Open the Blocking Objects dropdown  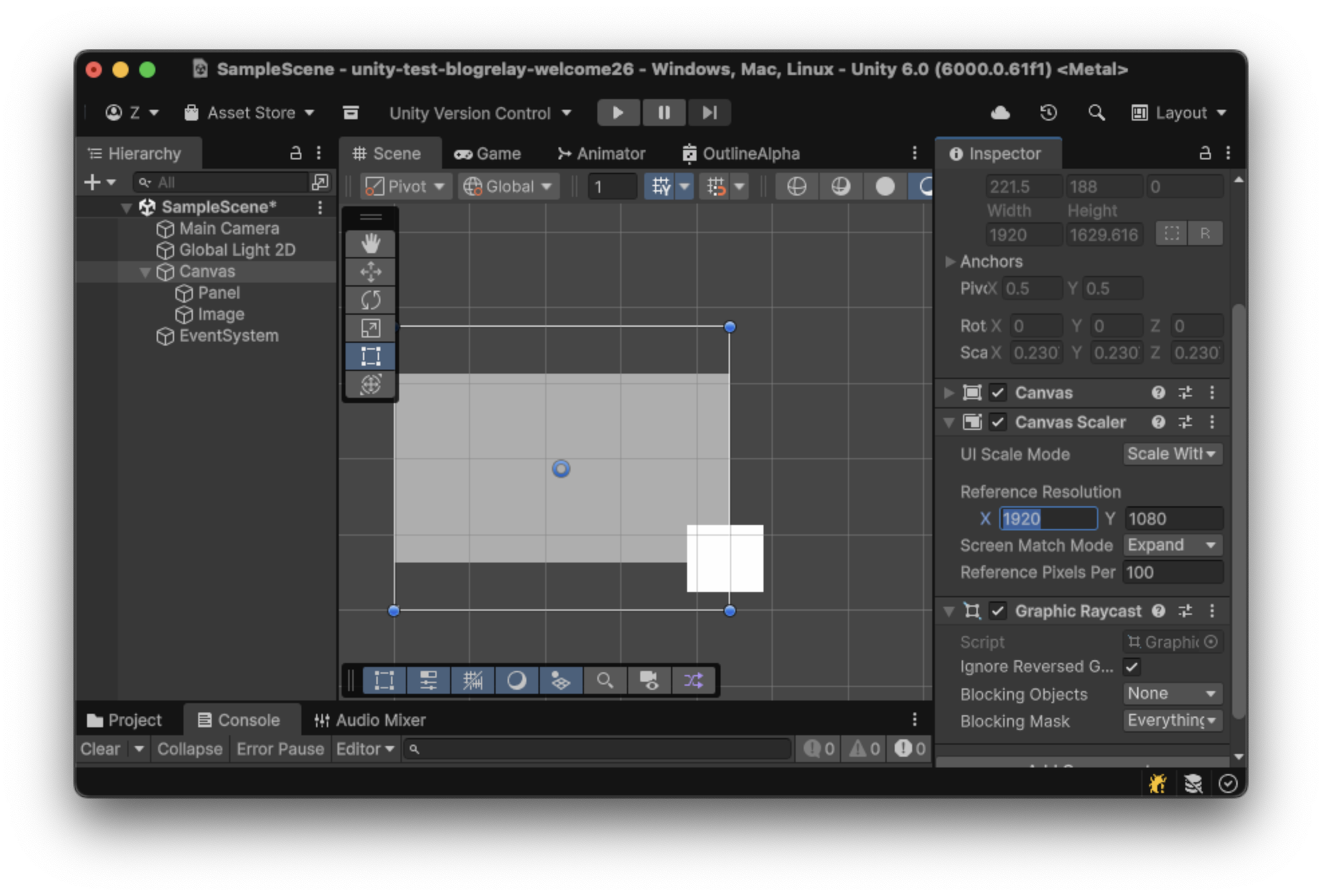click(x=1172, y=694)
